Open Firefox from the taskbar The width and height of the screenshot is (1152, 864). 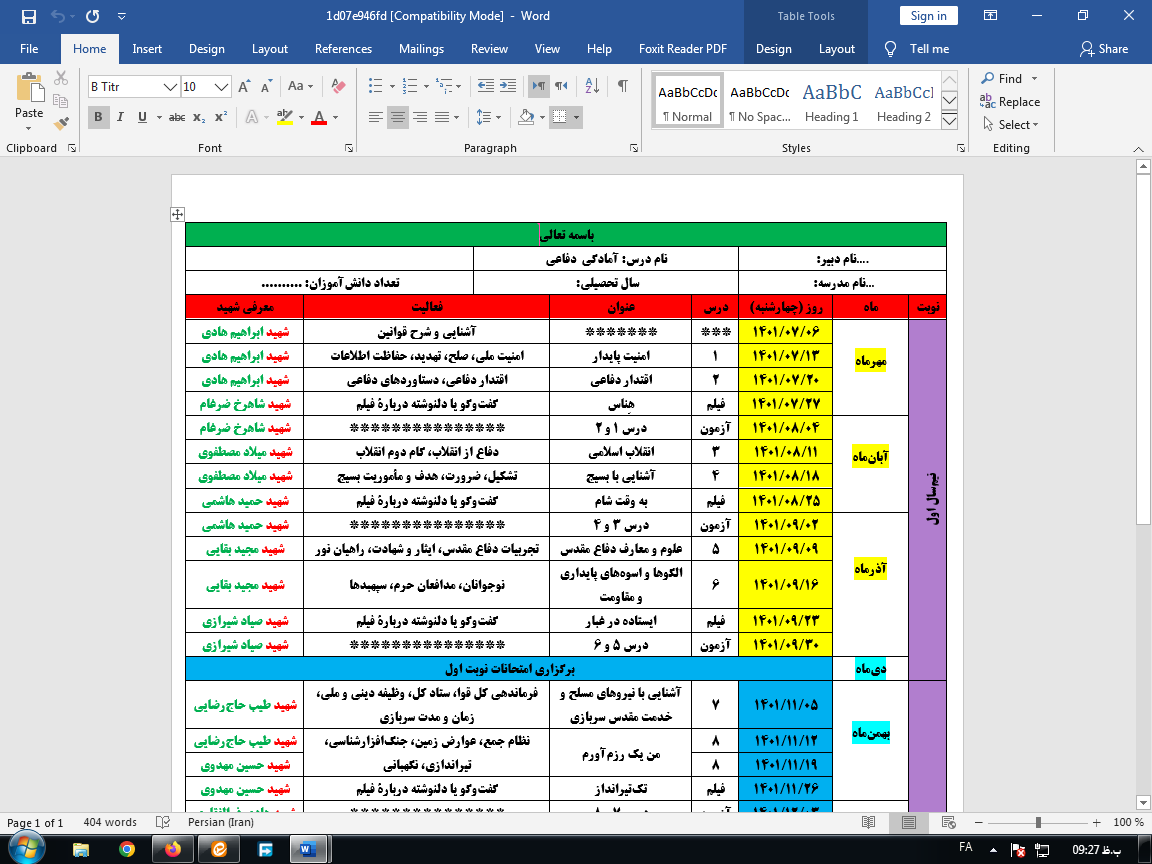pyautogui.click(x=173, y=849)
